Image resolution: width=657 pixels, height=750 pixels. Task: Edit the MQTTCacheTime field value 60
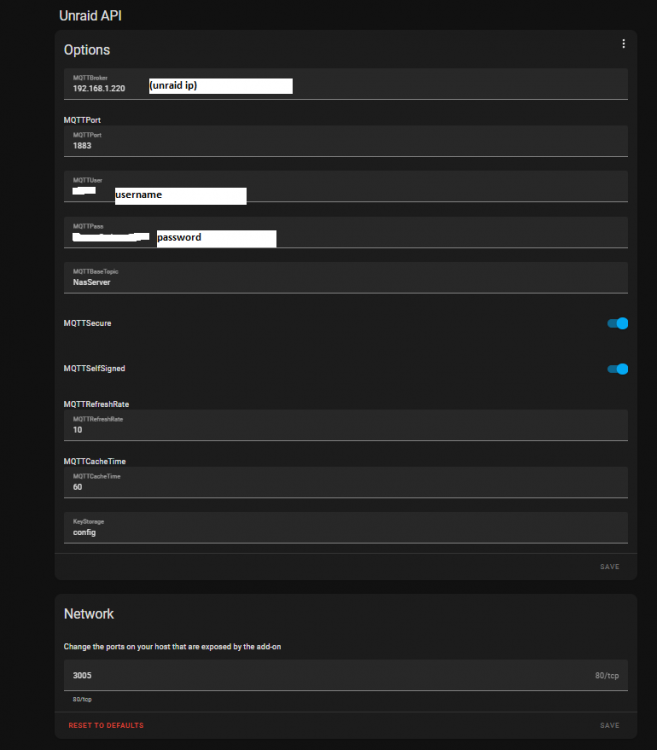tap(346, 483)
